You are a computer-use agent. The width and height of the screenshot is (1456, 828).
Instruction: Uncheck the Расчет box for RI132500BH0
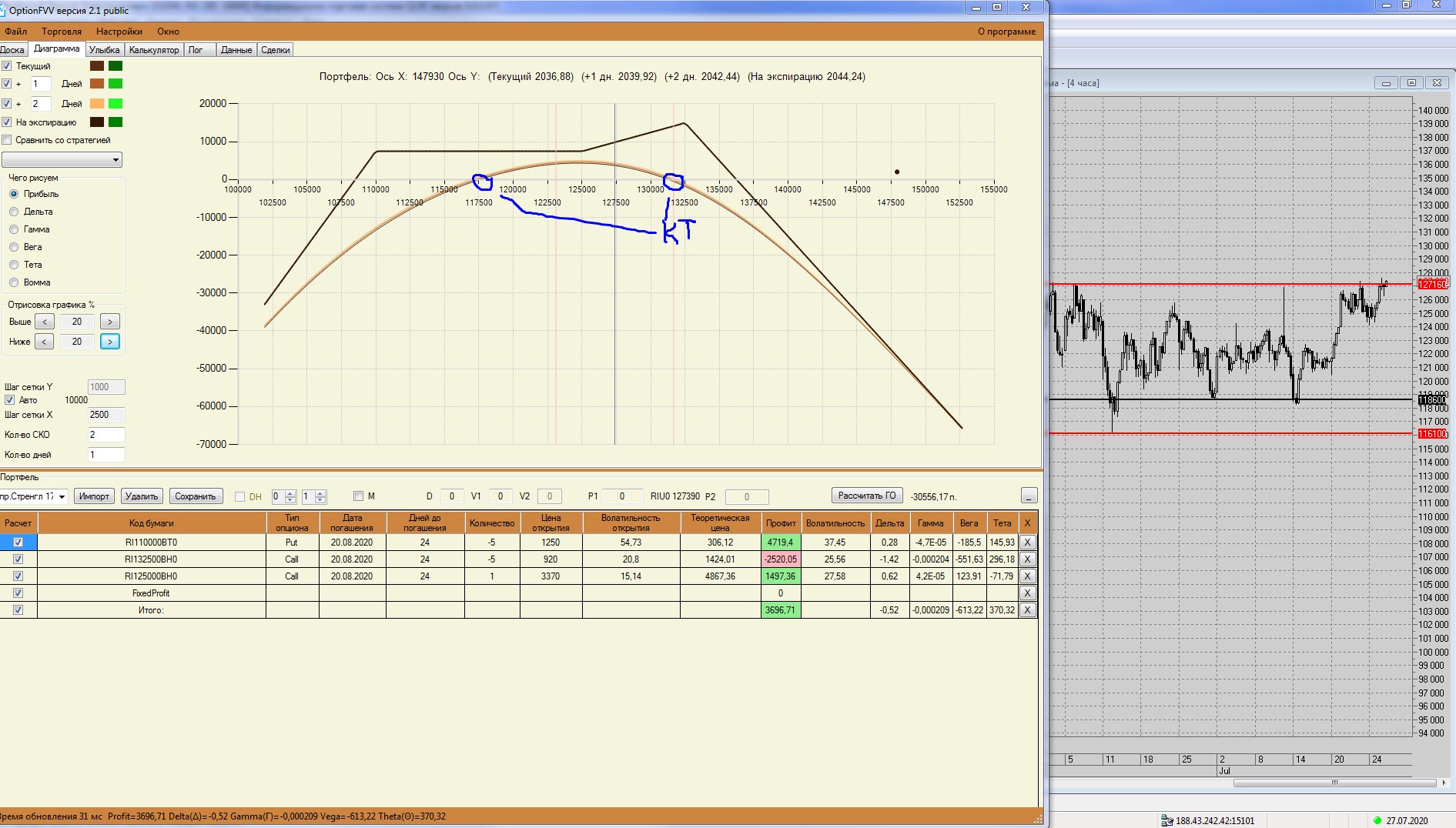(18, 559)
